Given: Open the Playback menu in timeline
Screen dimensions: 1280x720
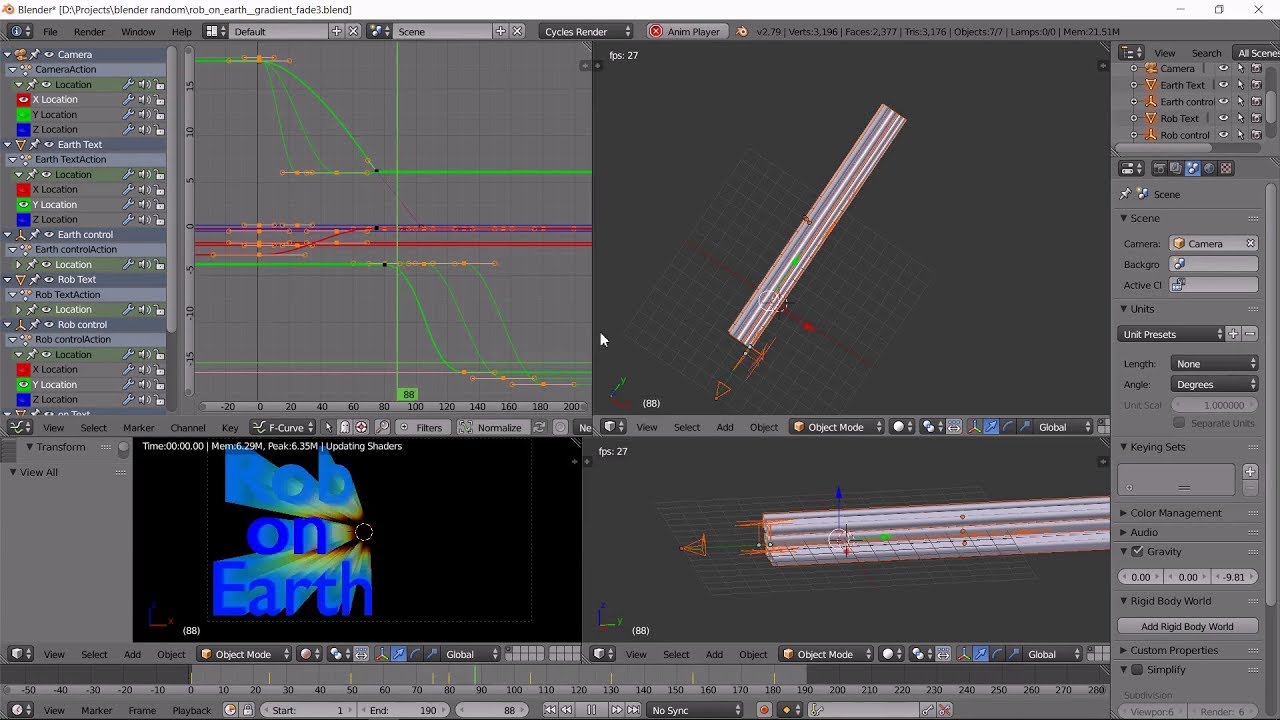Looking at the screenshot, I should (x=191, y=710).
